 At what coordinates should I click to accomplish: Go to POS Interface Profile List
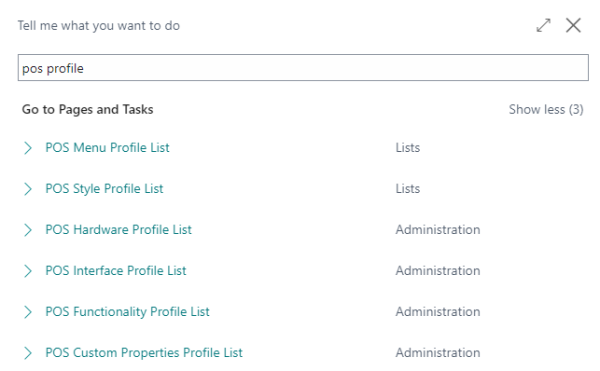(x=116, y=270)
